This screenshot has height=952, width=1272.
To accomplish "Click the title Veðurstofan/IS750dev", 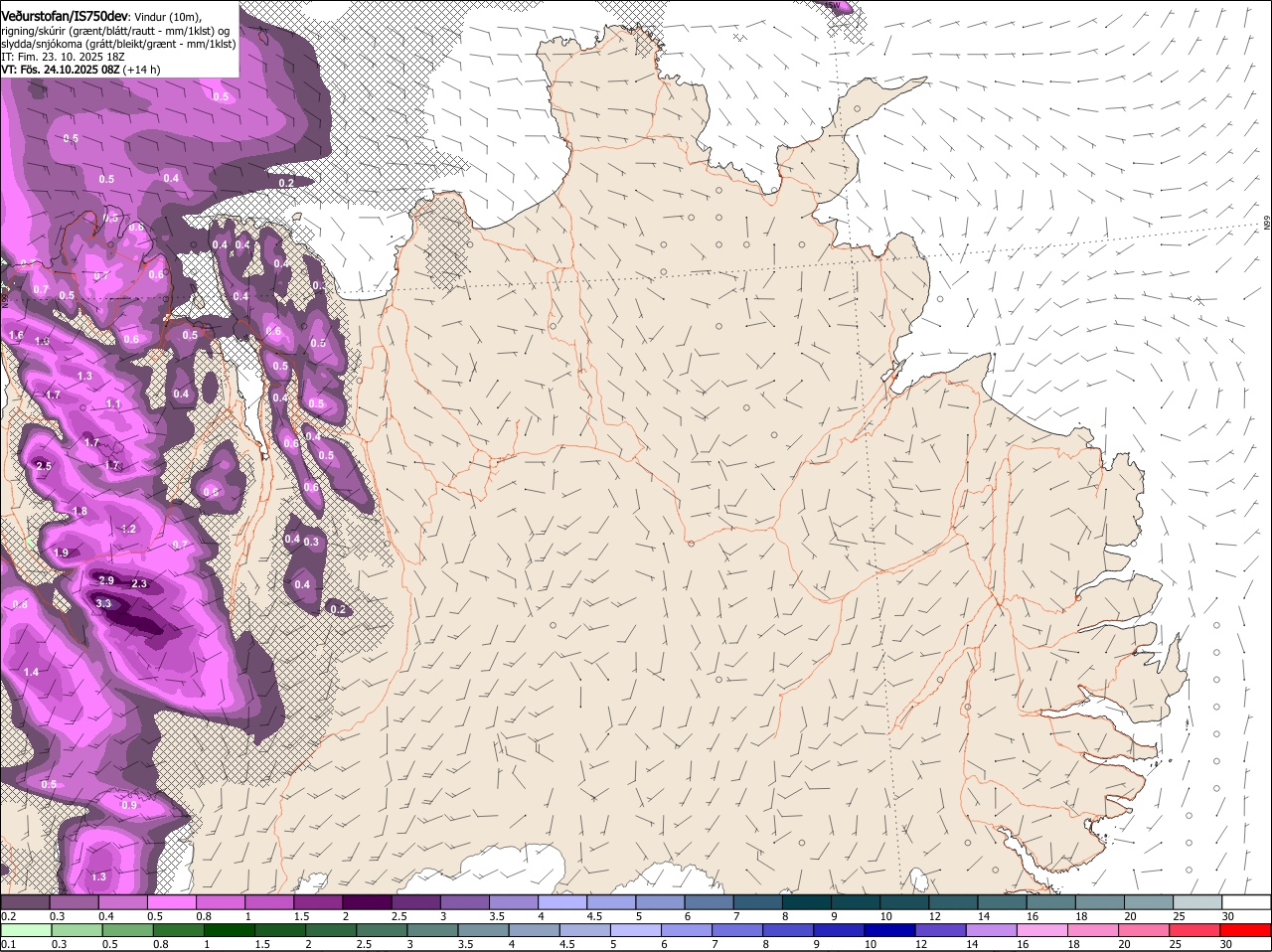I will coord(64,16).
